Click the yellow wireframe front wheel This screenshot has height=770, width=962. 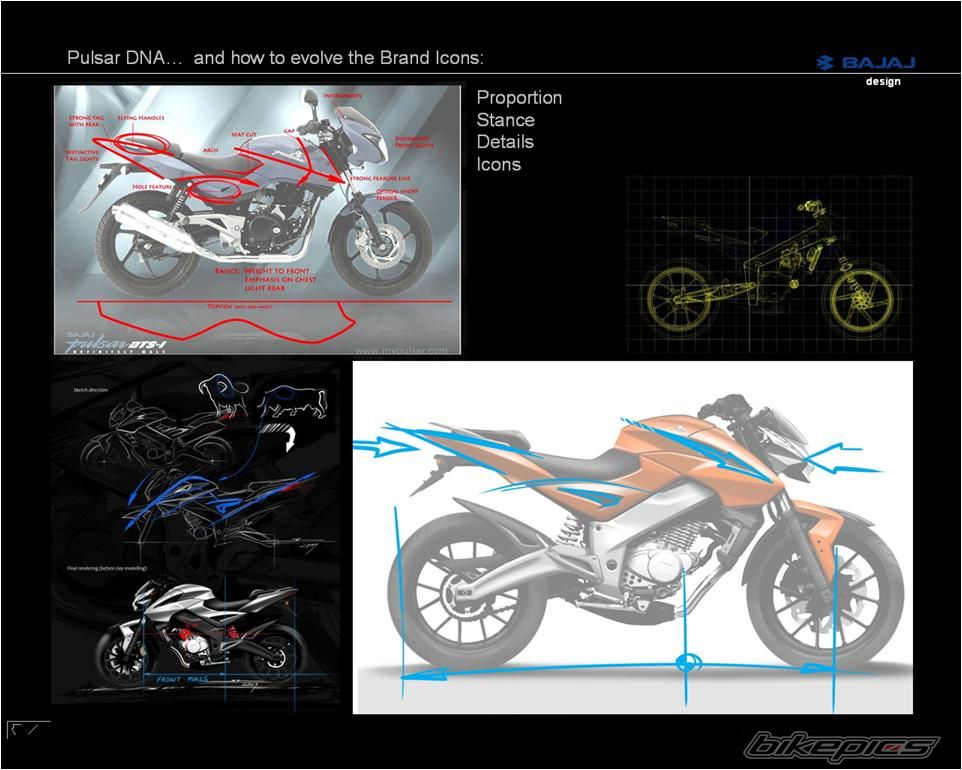coord(862,302)
